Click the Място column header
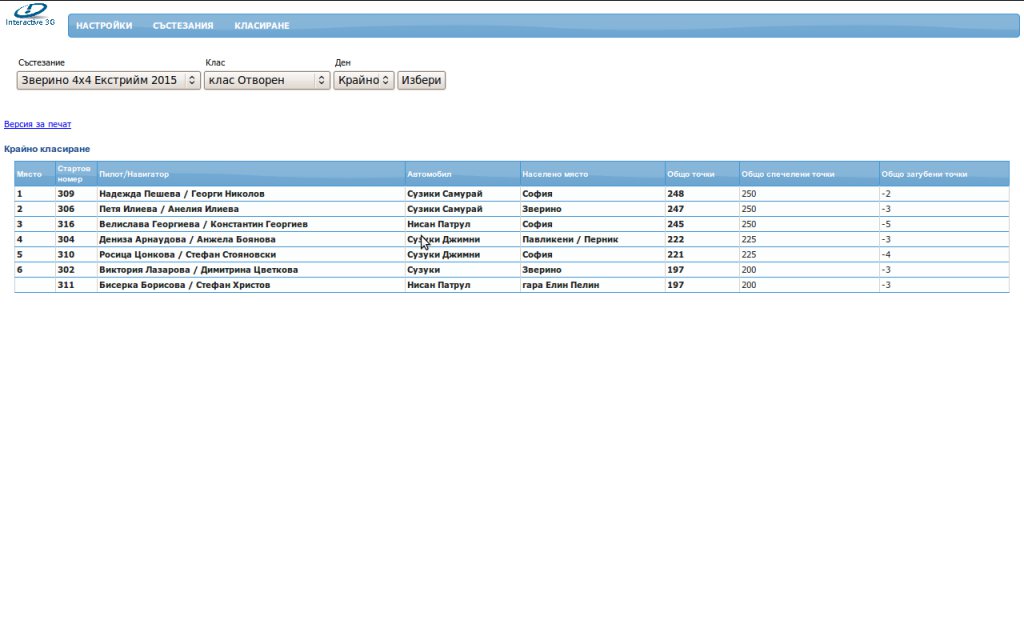Screen dimensions: 1024x640 tap(30, 174)
